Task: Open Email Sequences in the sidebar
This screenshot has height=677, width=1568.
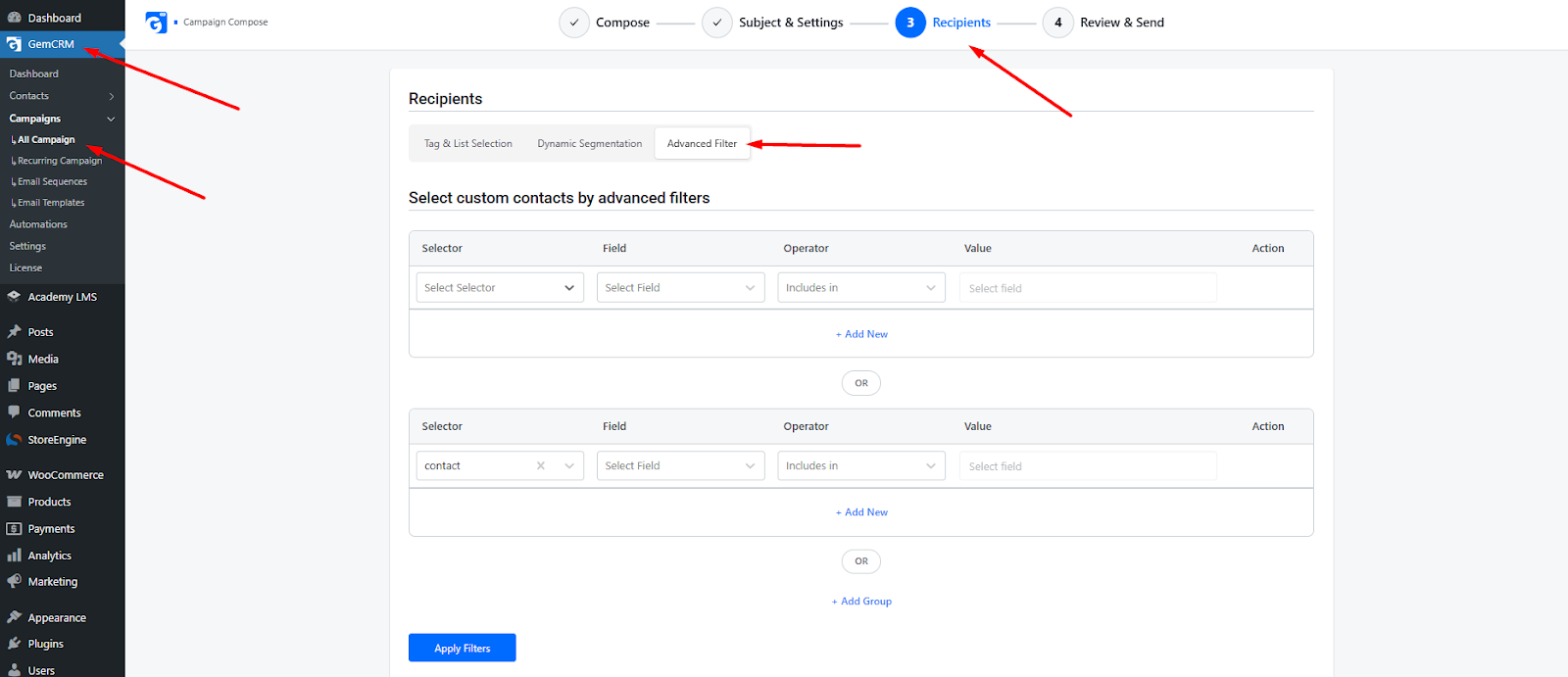Action: (52, 181)
